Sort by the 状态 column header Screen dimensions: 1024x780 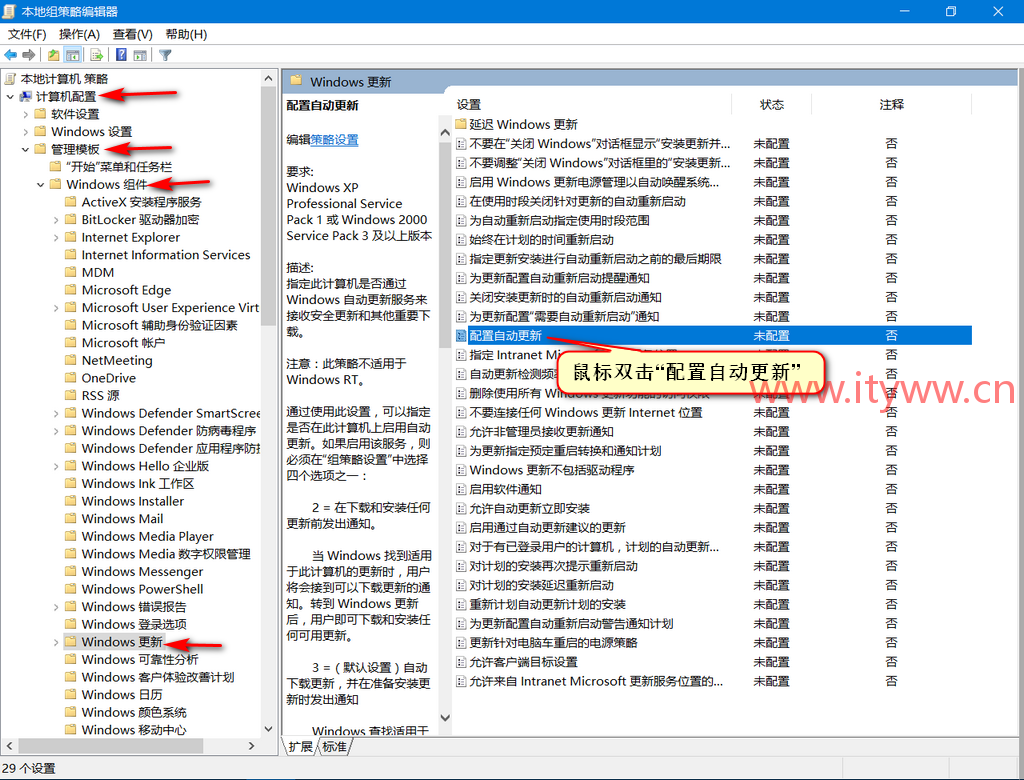click(771, 105)
